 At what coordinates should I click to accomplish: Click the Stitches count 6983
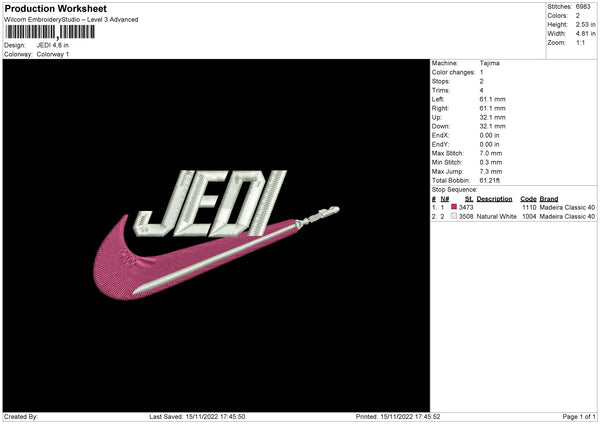(583, 7)
